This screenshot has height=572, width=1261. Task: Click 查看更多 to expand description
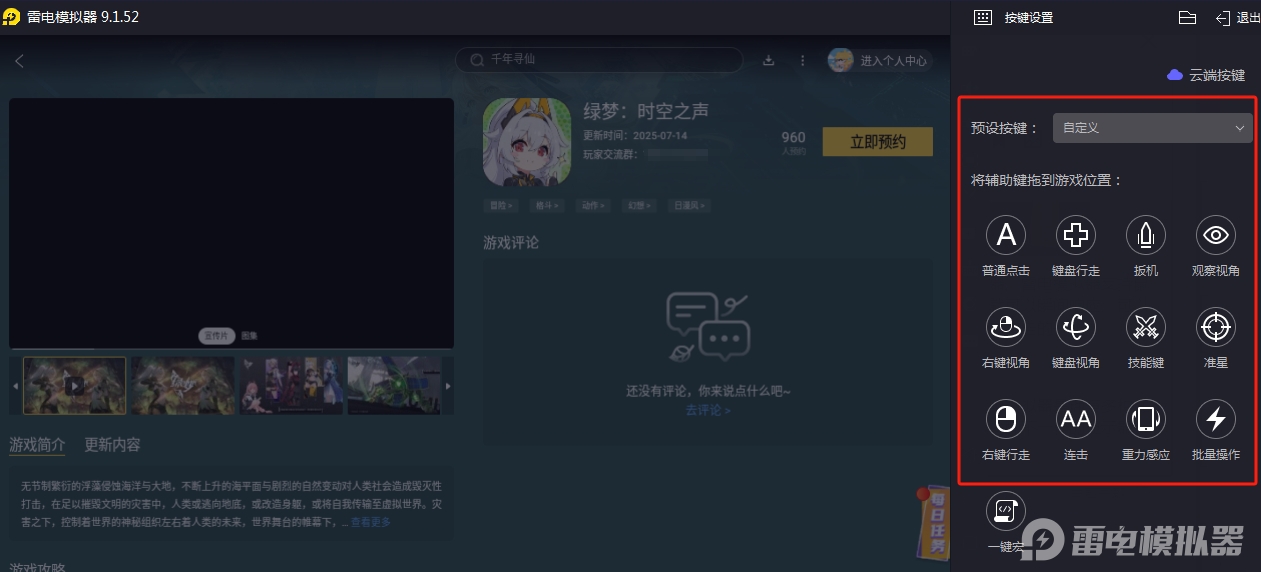(370, 522)
